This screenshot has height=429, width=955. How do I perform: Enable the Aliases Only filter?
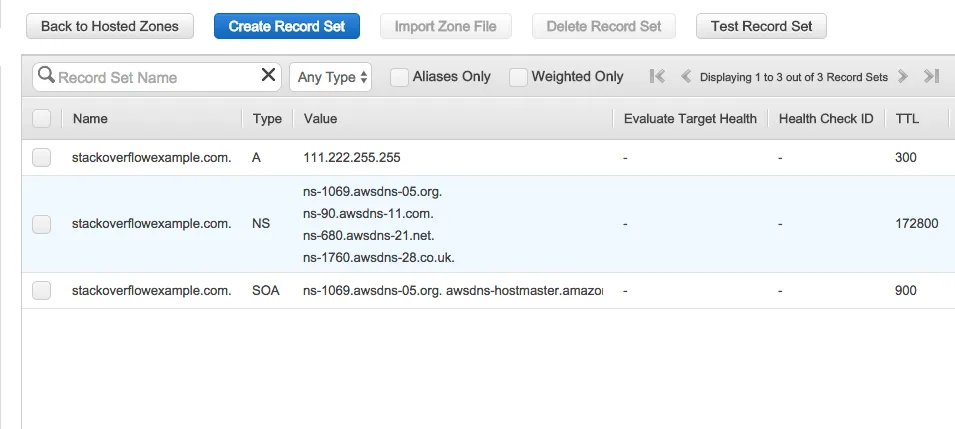tap(399, 77)
